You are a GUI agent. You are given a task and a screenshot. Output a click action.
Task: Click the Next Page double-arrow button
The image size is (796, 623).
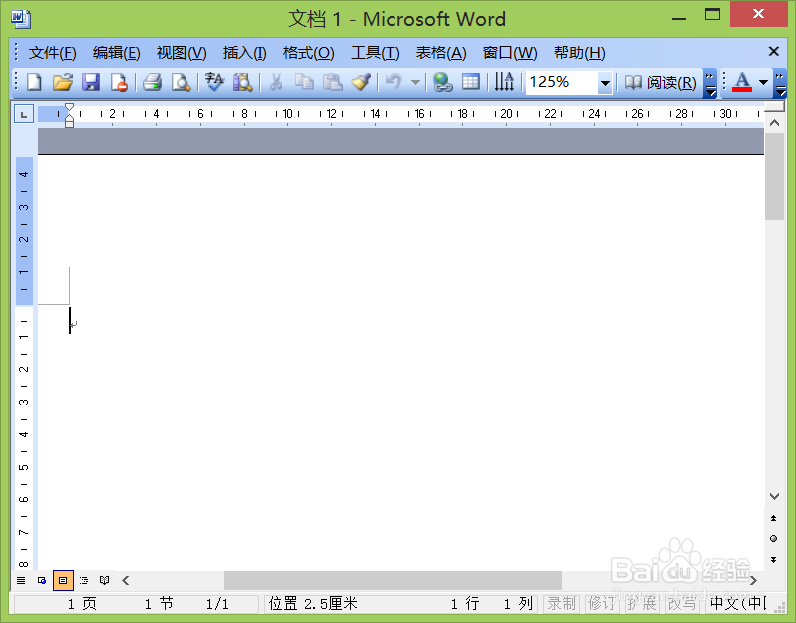click(x=774, y=560)
